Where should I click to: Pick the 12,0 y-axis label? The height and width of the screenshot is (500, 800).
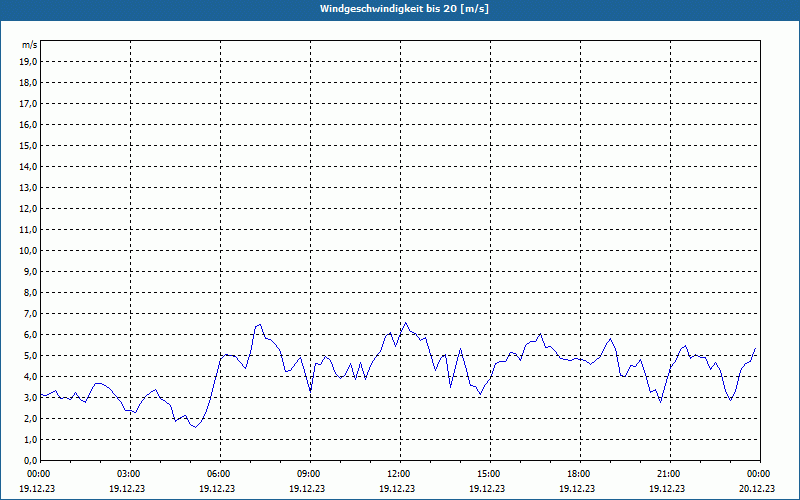tap(28, 209)
